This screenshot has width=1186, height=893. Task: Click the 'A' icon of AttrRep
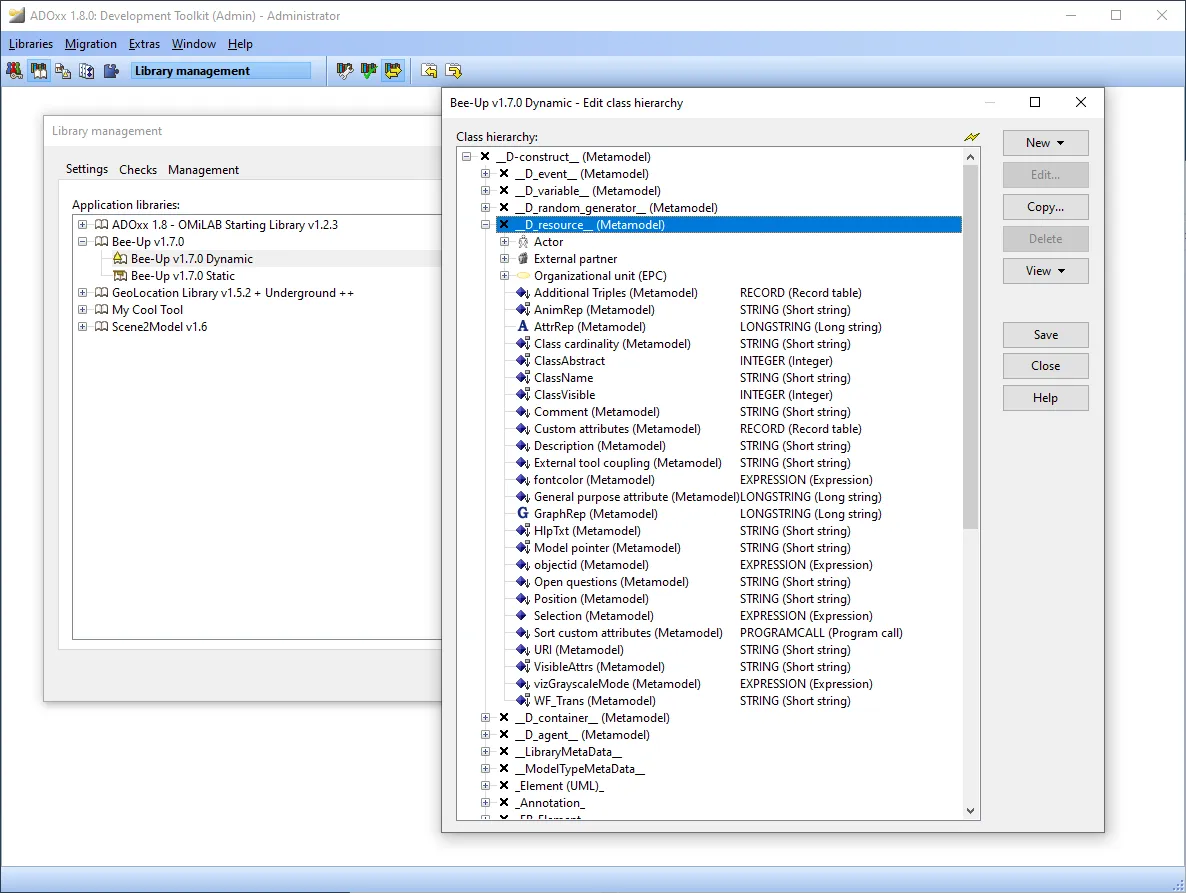pyautogui.click(x=523, y=327)
